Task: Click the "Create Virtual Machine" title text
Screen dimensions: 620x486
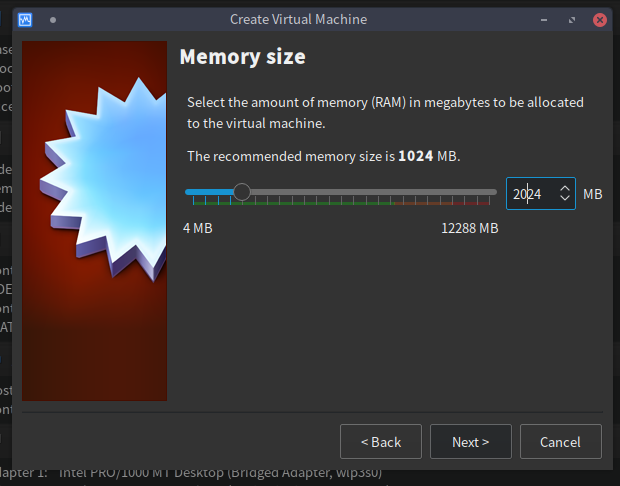Action: point(298,19)
